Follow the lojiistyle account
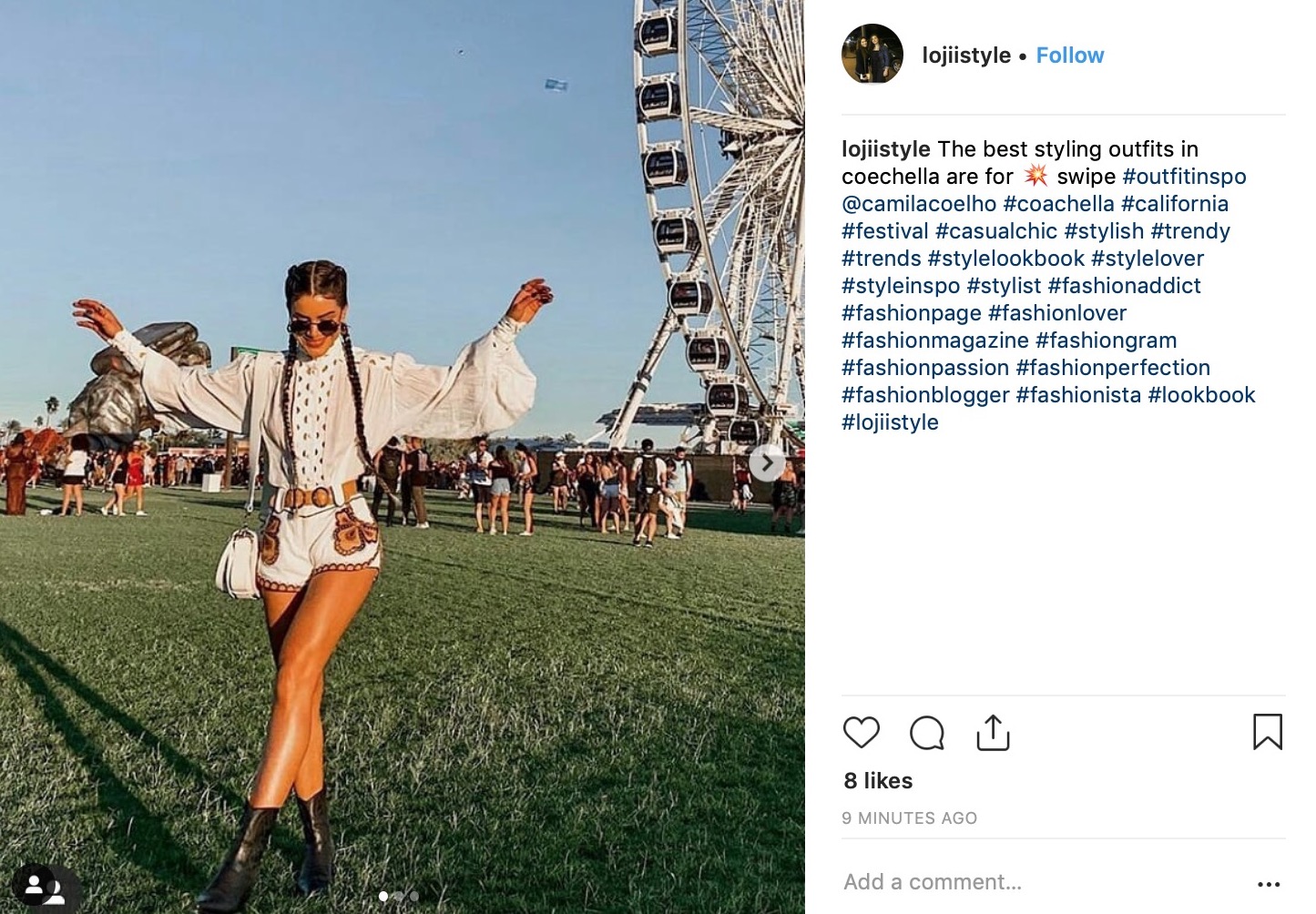Image resolution: width=1316 pixels, height=914 pixels. tap(1070, 56)
